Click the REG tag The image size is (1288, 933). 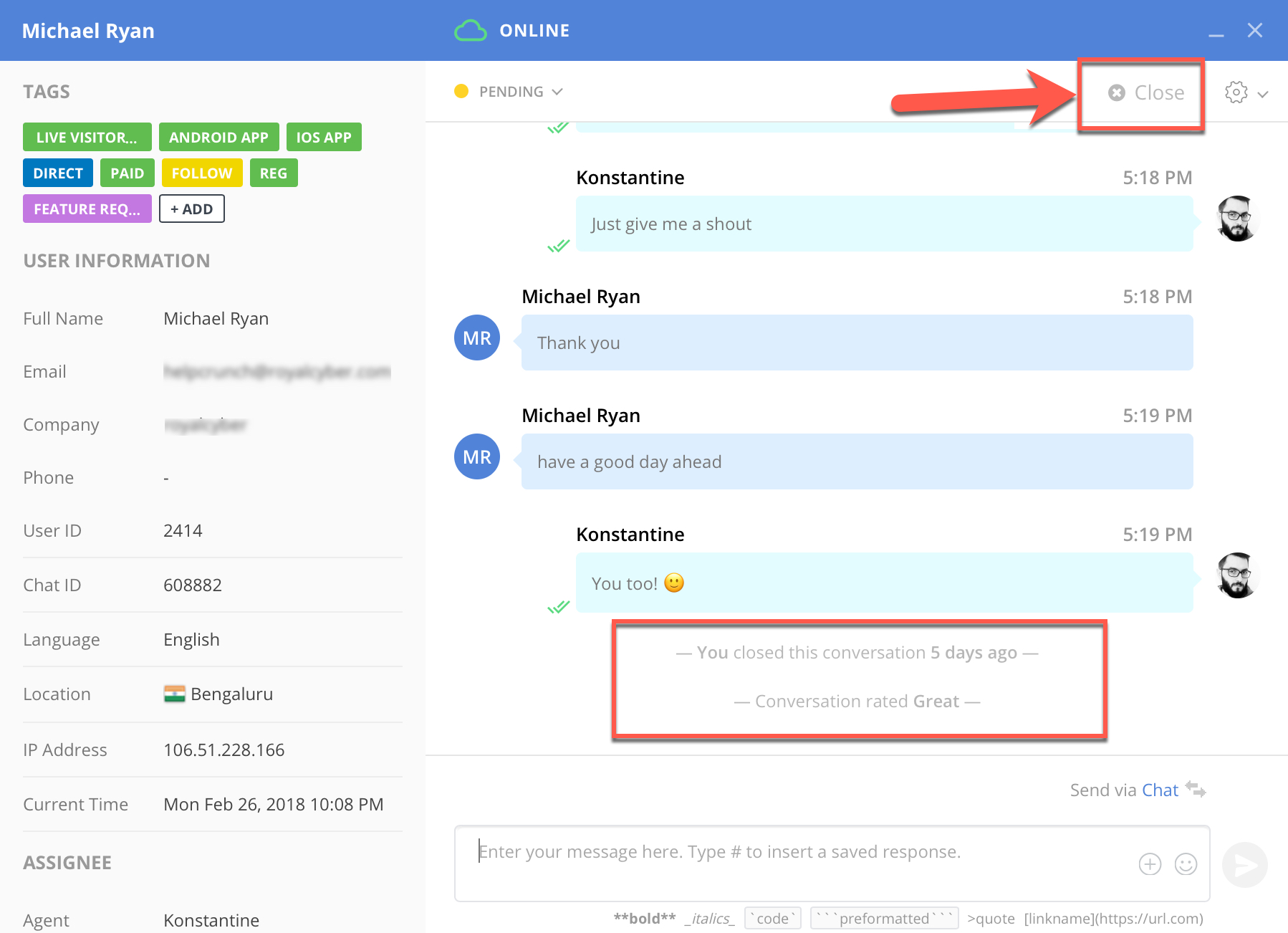[x=274, y=173]
